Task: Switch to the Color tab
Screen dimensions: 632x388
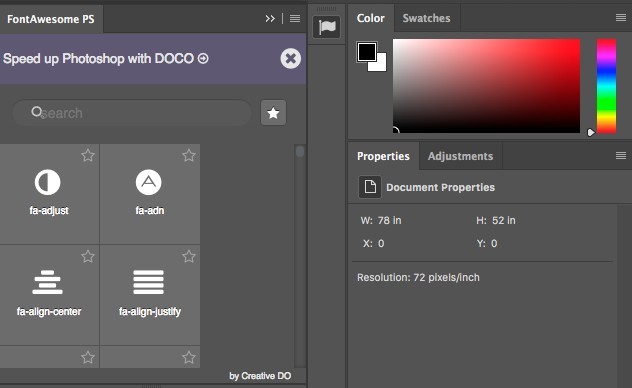Action: (371, 18)
